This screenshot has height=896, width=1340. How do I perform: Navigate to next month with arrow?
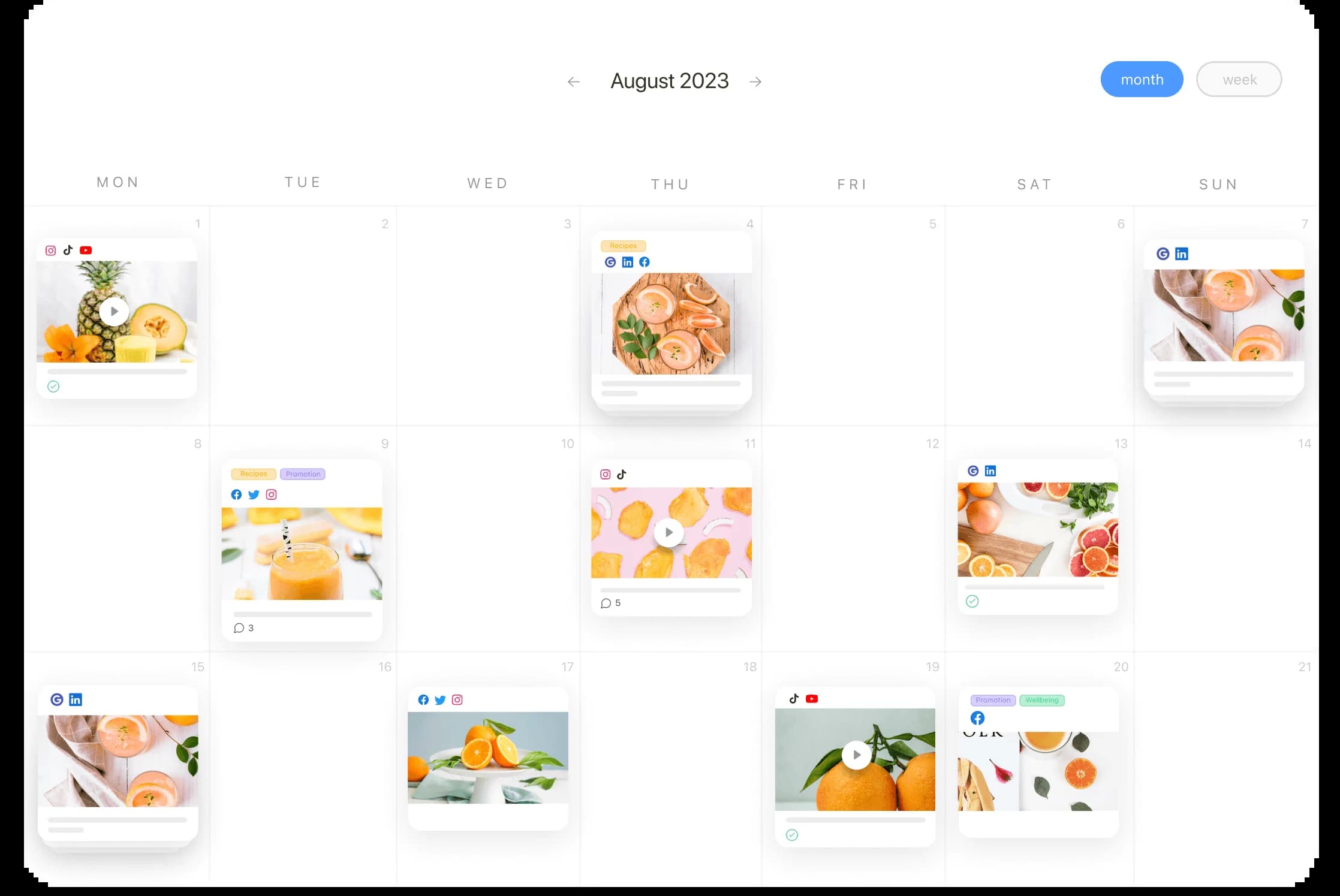[756, 80]
